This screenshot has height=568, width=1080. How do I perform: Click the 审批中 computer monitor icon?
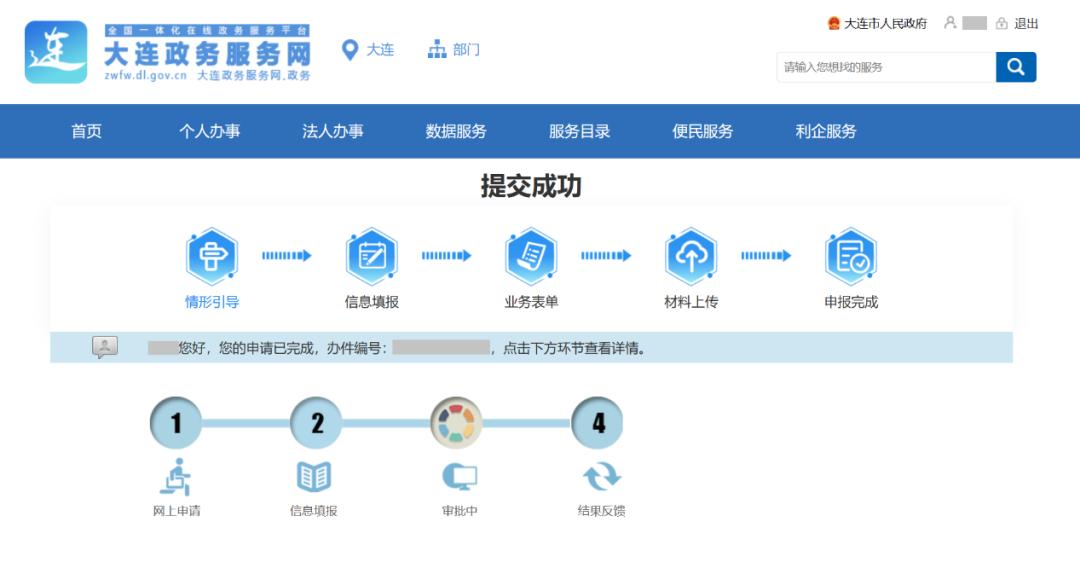click(x=459, y=476)
